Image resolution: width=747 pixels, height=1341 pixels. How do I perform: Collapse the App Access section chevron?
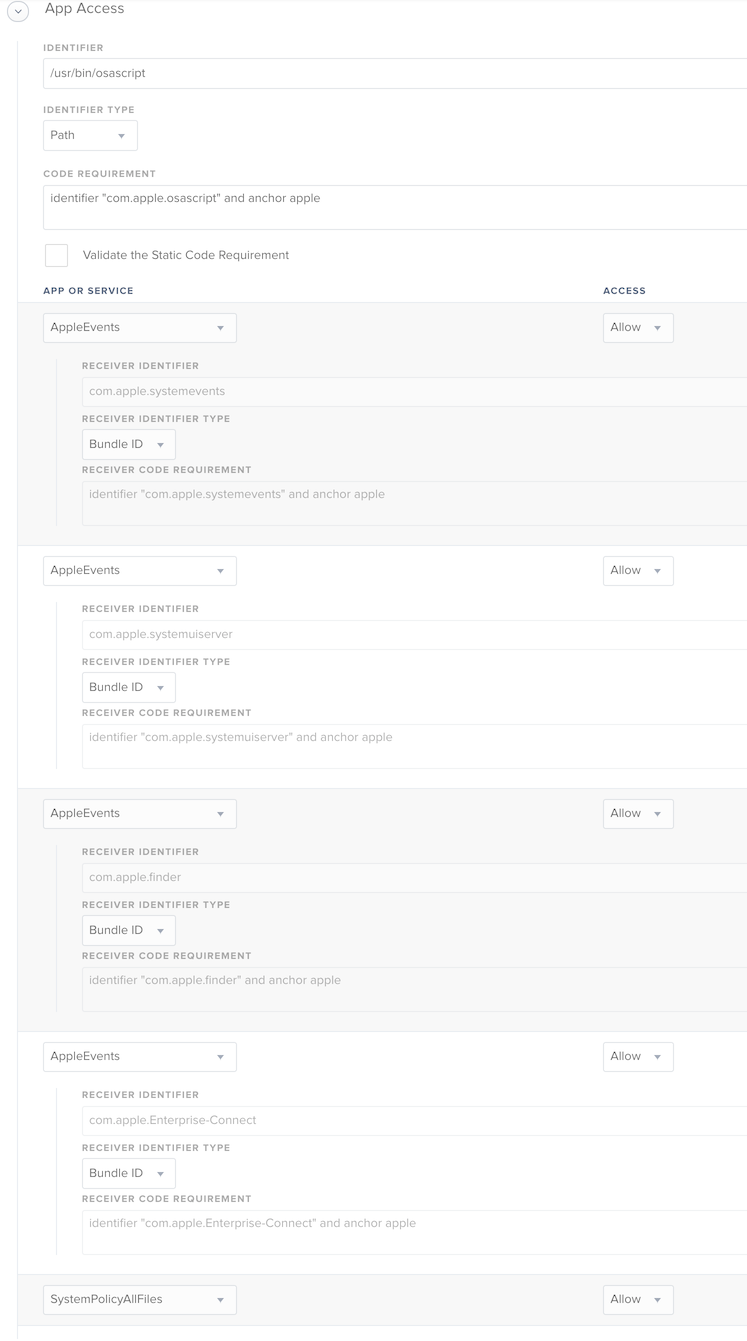[x=18, y=10]
